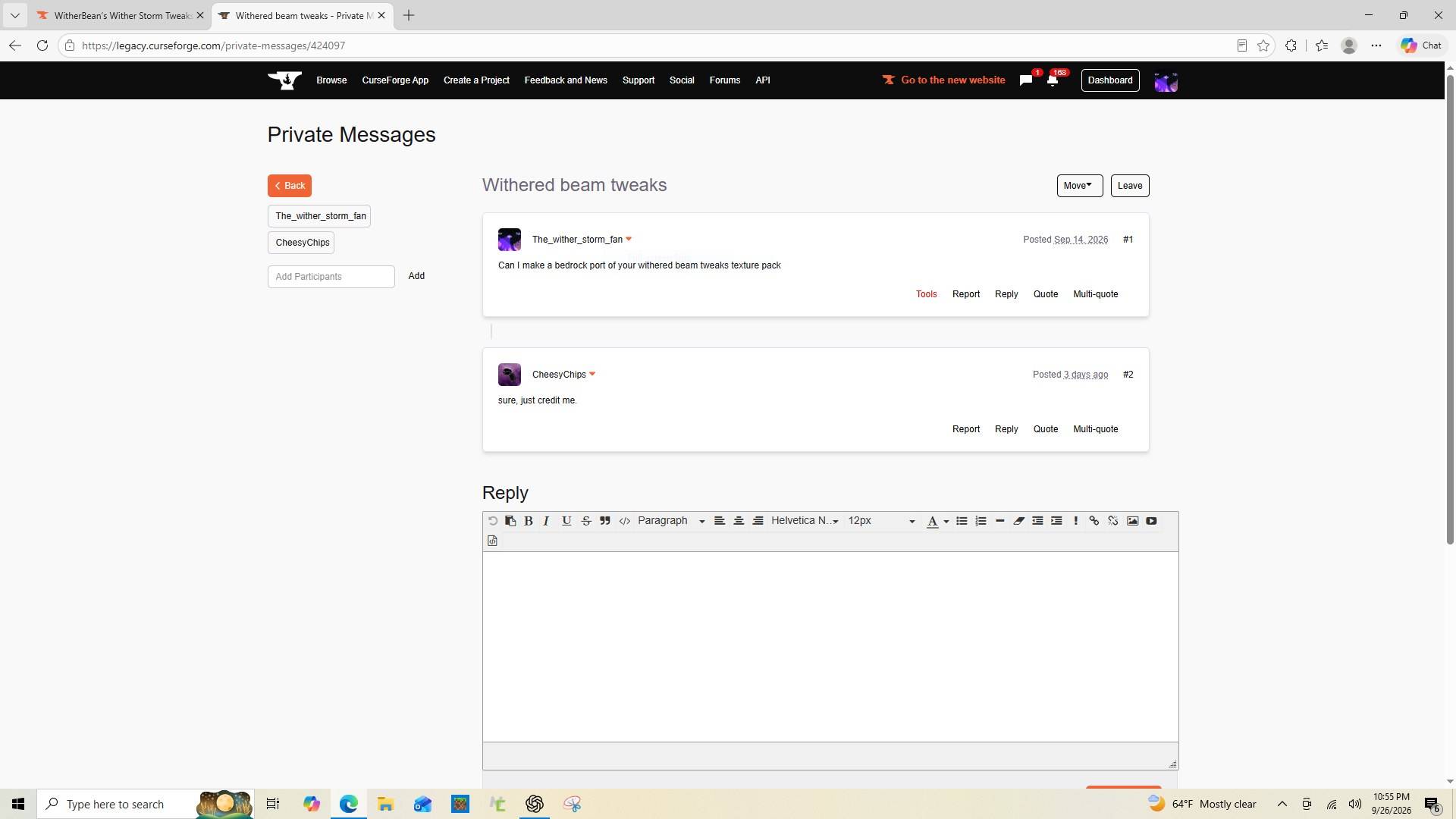Create a bulleted list in the editor
The image size is (1456, 819).
click(x=962, y=521)
